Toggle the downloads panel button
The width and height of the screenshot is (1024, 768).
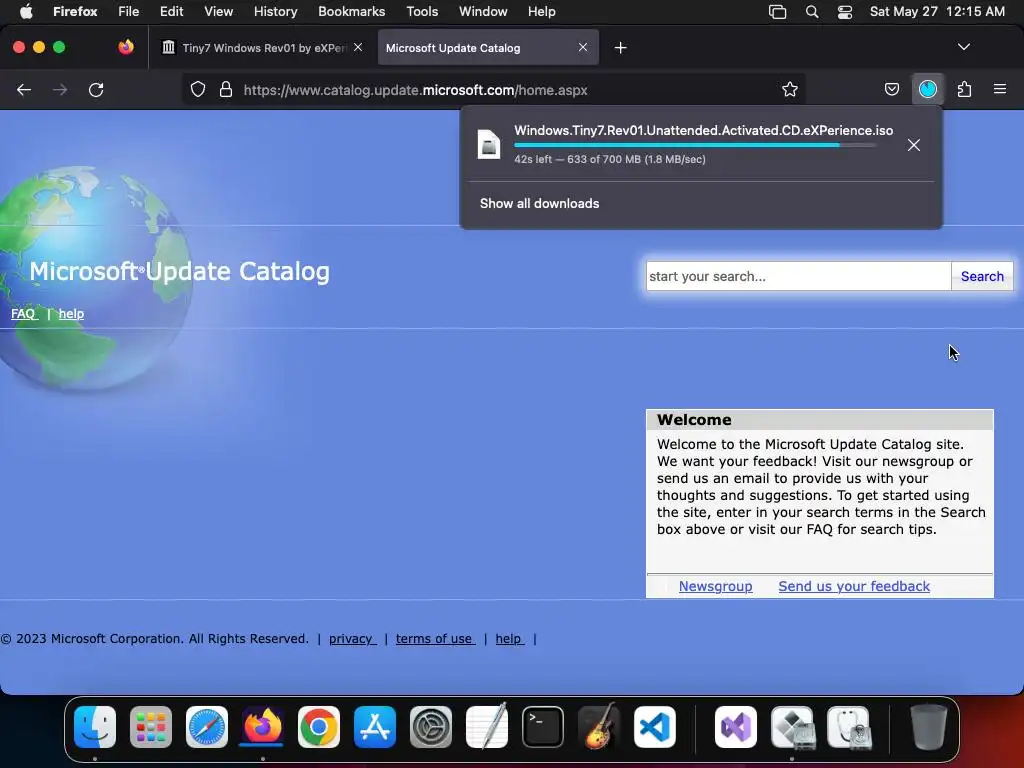click(928, 89)
